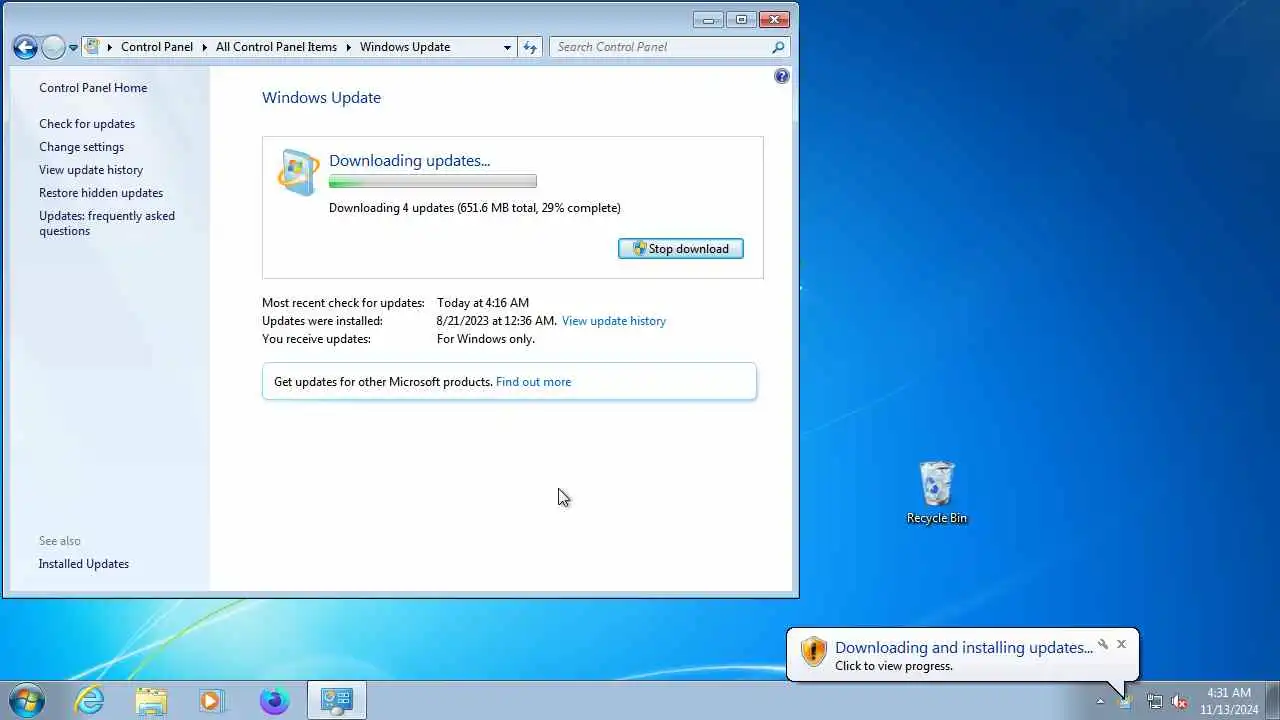1280x720 pixels.
Task: Open the Find out more link
Action: (x=534, y=382)
